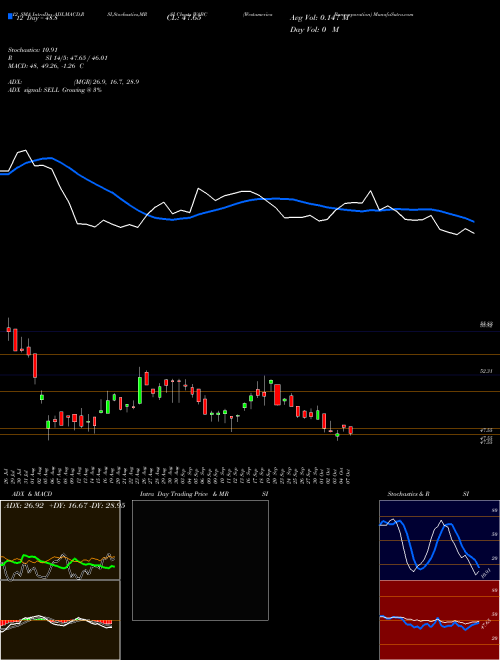The image size is (500, 660).
Task: Click the 'Day Vol: 0 M' text
Action: [x=314, y=29]
